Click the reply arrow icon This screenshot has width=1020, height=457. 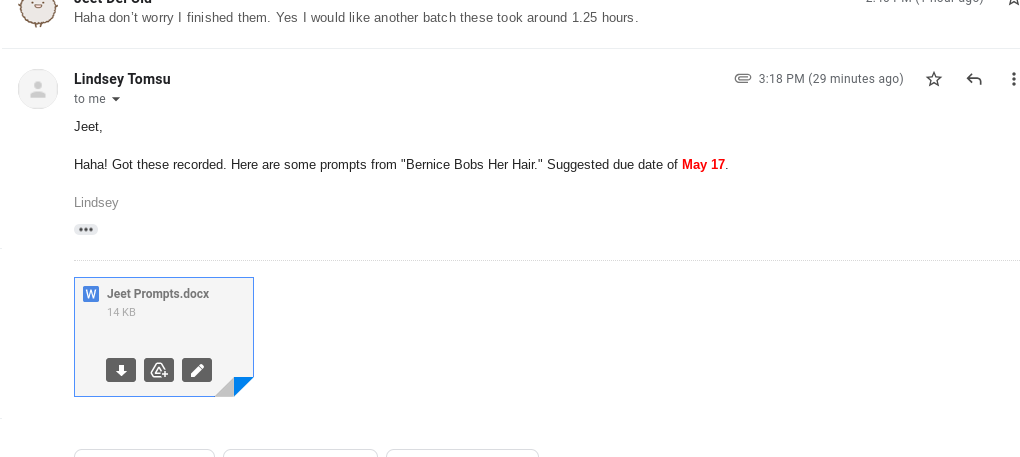point(974,79)
